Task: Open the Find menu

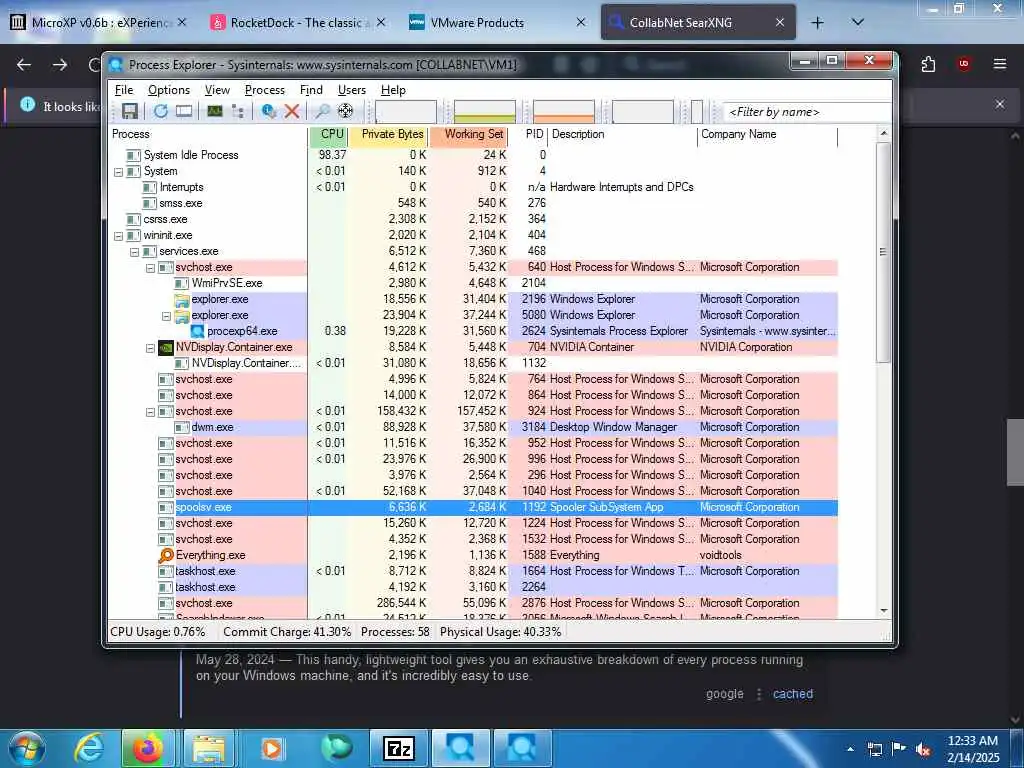Action: tap(311, 90)
